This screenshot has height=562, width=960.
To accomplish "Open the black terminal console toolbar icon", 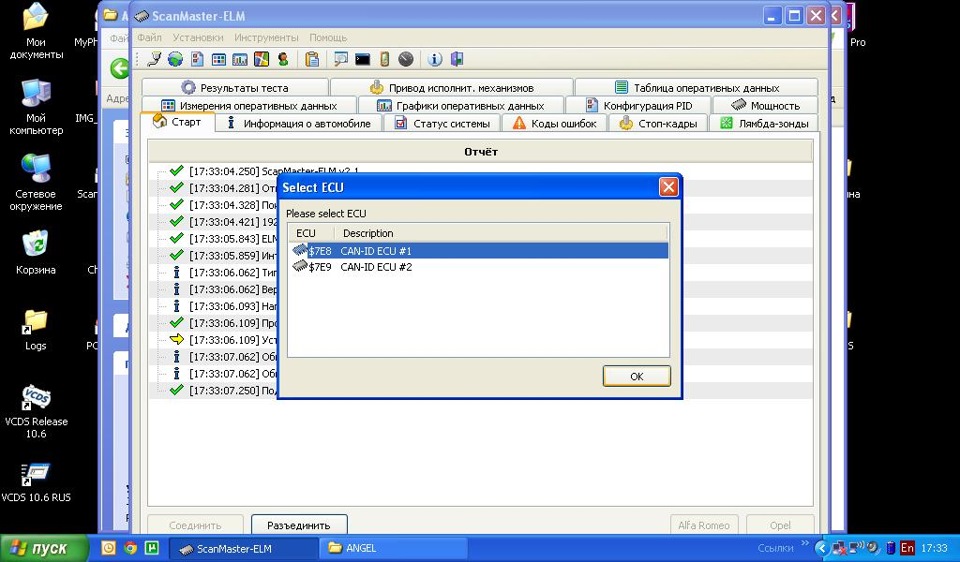I will pyautogui.click(x=362, y=59).
